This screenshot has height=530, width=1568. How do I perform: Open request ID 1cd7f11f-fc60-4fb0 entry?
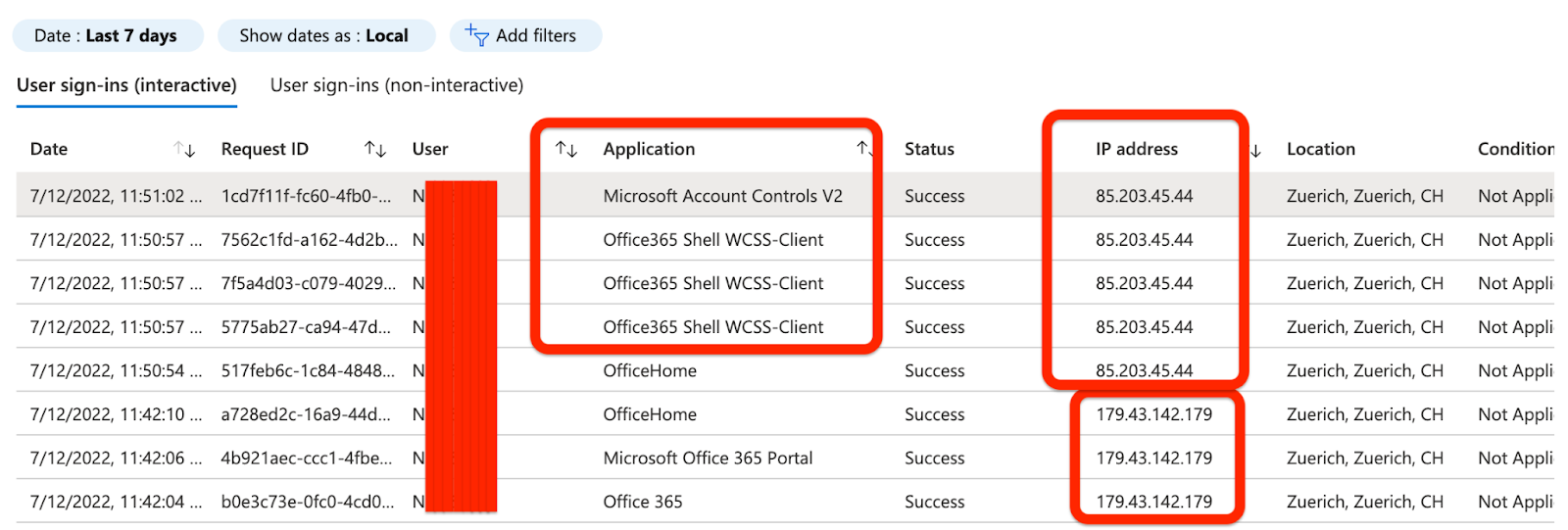click(x=306, y=196)
